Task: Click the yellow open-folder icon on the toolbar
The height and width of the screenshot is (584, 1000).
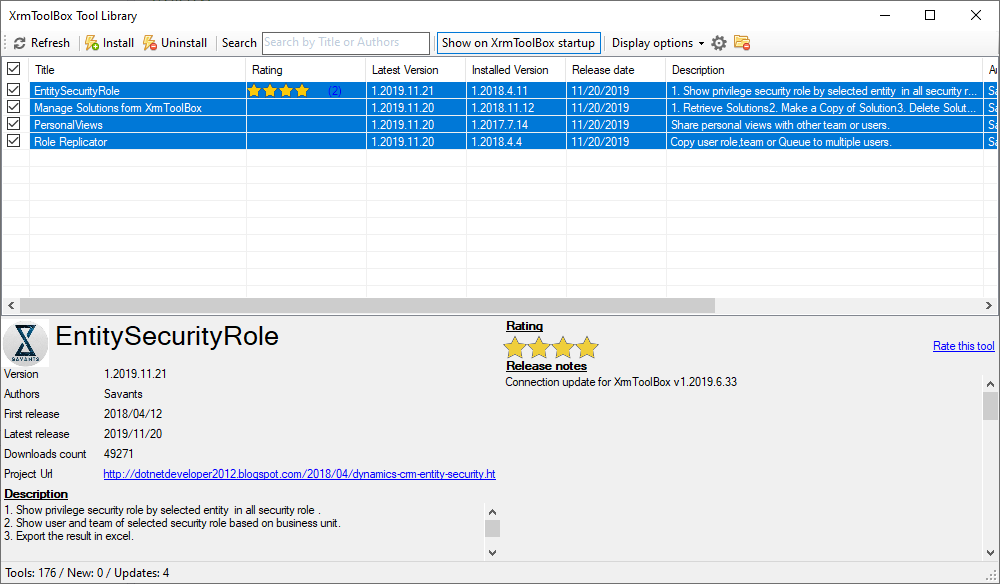Action: [741, 43]
